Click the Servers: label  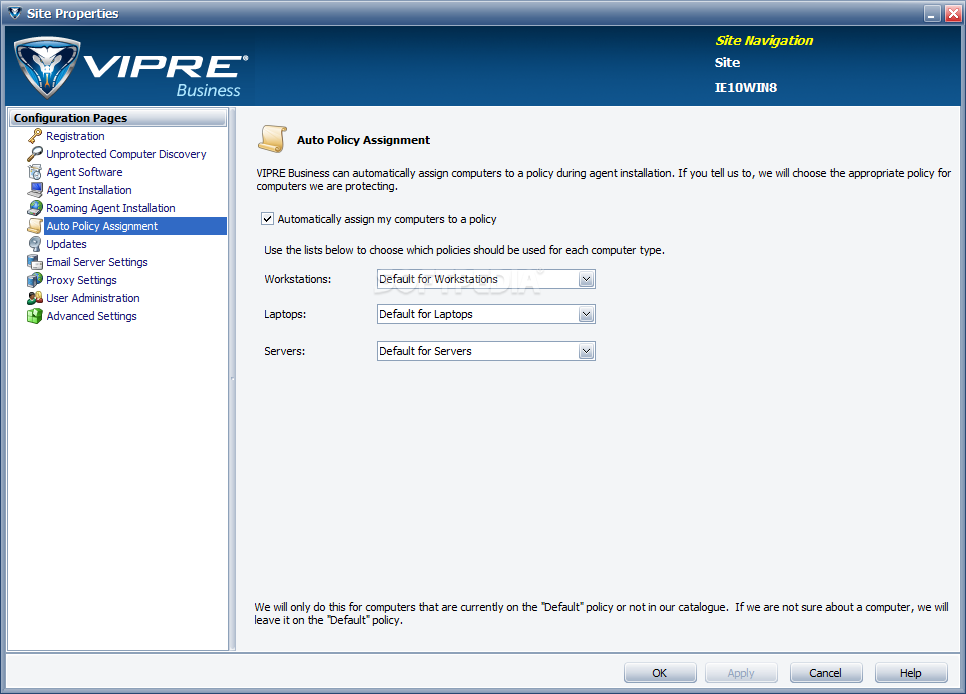tap(285, 351)
